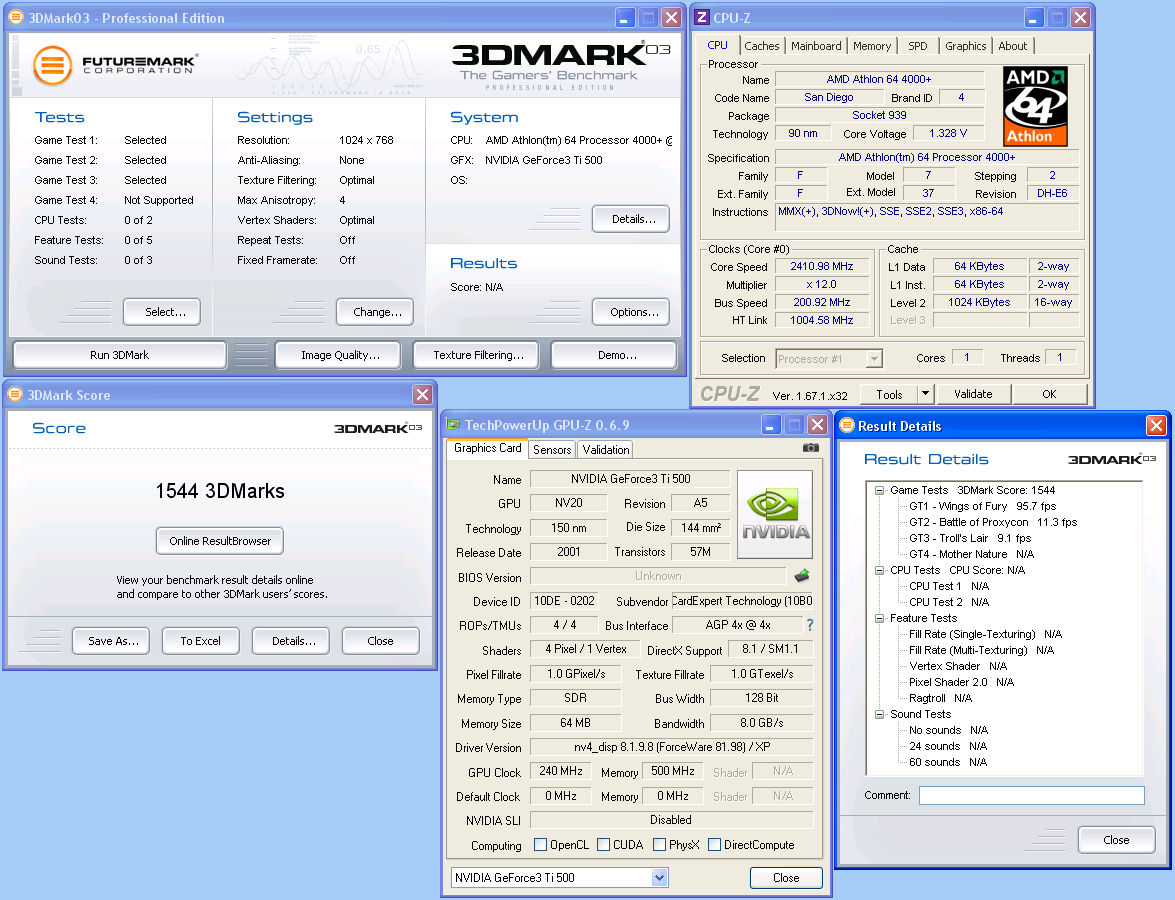Click the 3DMark03 Professional Edition title bar icon

(x=15, y=17)
